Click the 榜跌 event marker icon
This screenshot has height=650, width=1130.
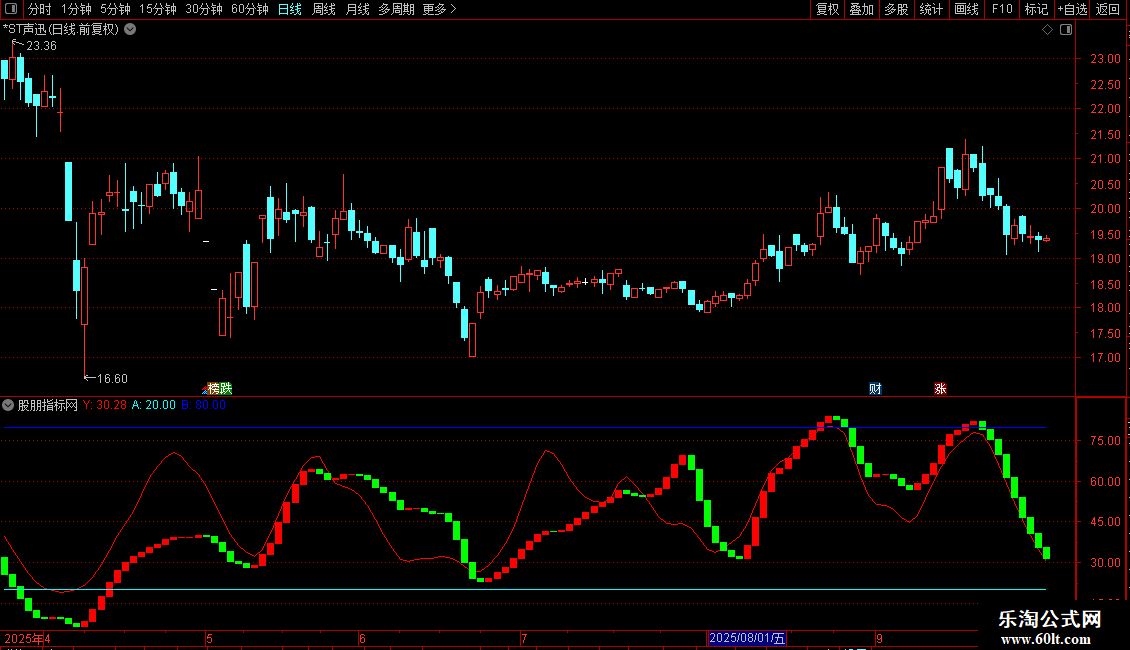(219, 388)
